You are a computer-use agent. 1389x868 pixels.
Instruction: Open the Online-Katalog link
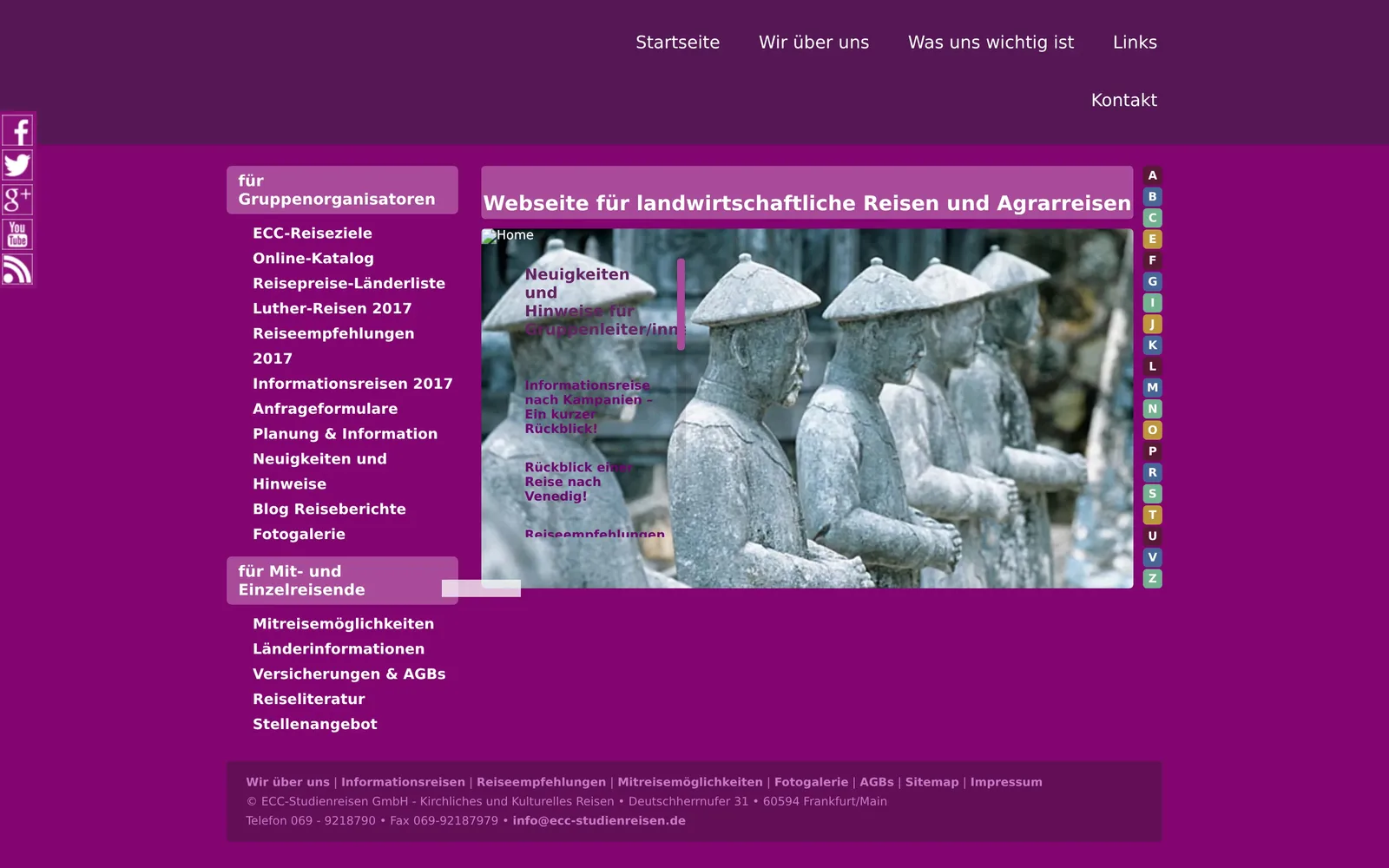[x=313, y=259]
